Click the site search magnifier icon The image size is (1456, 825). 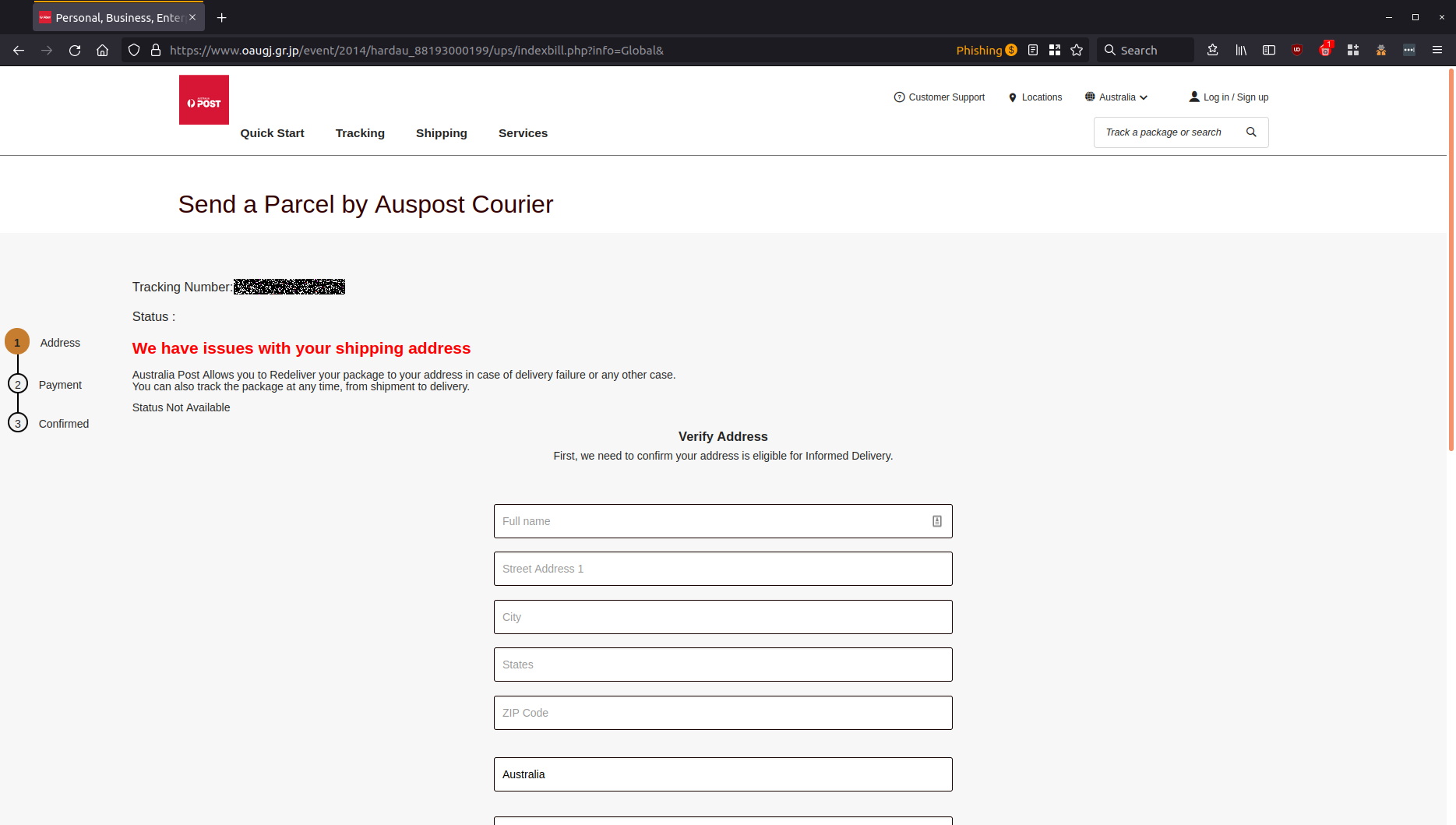1251,132
